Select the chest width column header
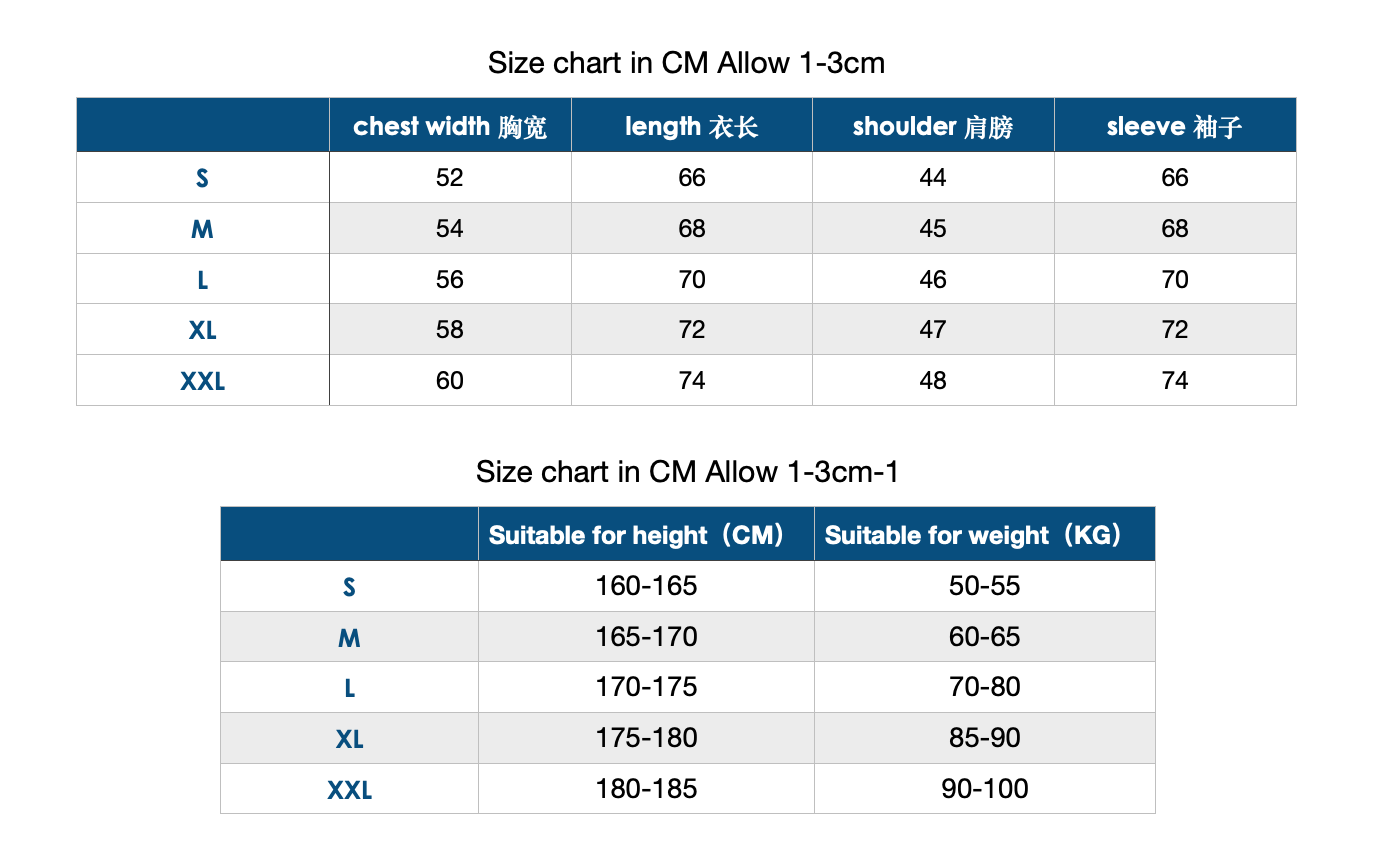The height and width of the screenshot is (866, 1376). tap(450, 126)
